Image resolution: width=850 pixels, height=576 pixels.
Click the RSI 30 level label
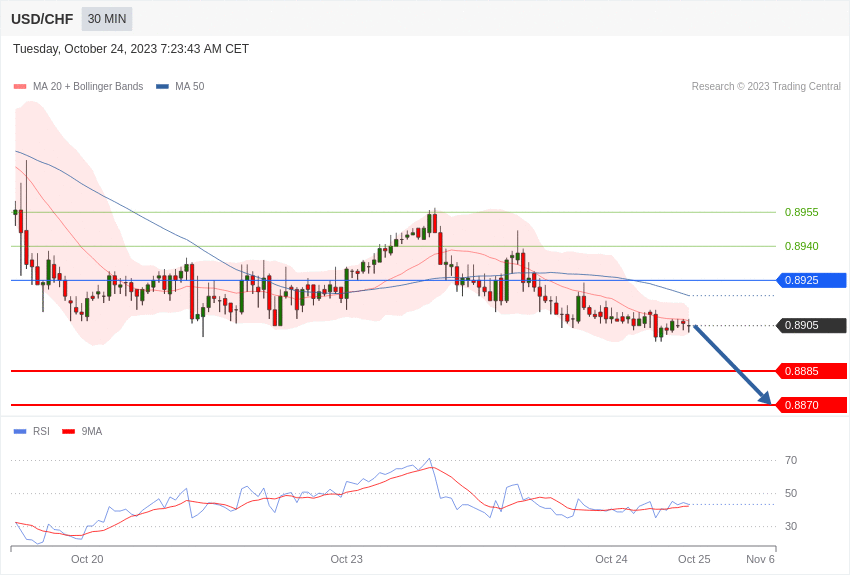click(791, 527)
